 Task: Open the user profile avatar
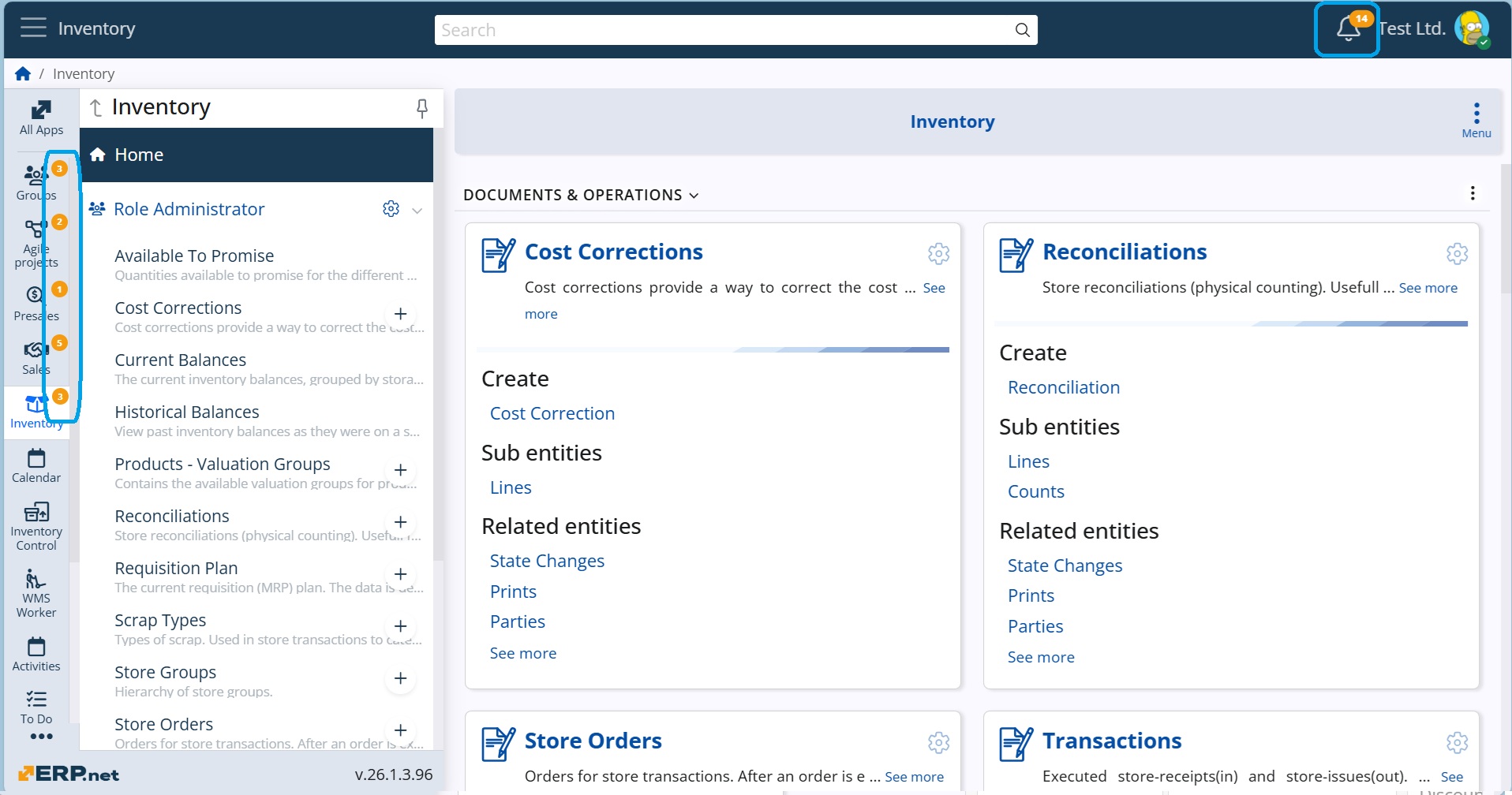(1472, 29)
